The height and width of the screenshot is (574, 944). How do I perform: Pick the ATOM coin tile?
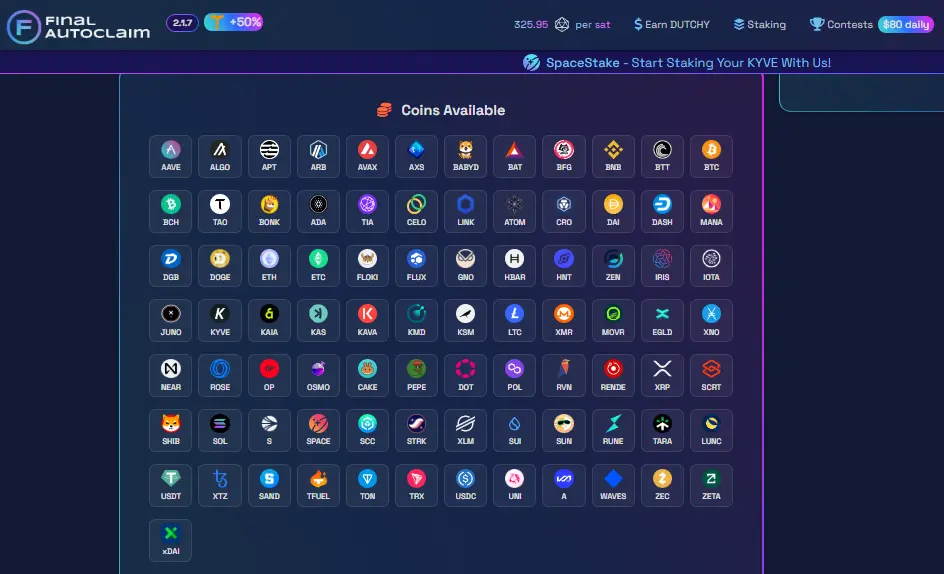point(514,211)
